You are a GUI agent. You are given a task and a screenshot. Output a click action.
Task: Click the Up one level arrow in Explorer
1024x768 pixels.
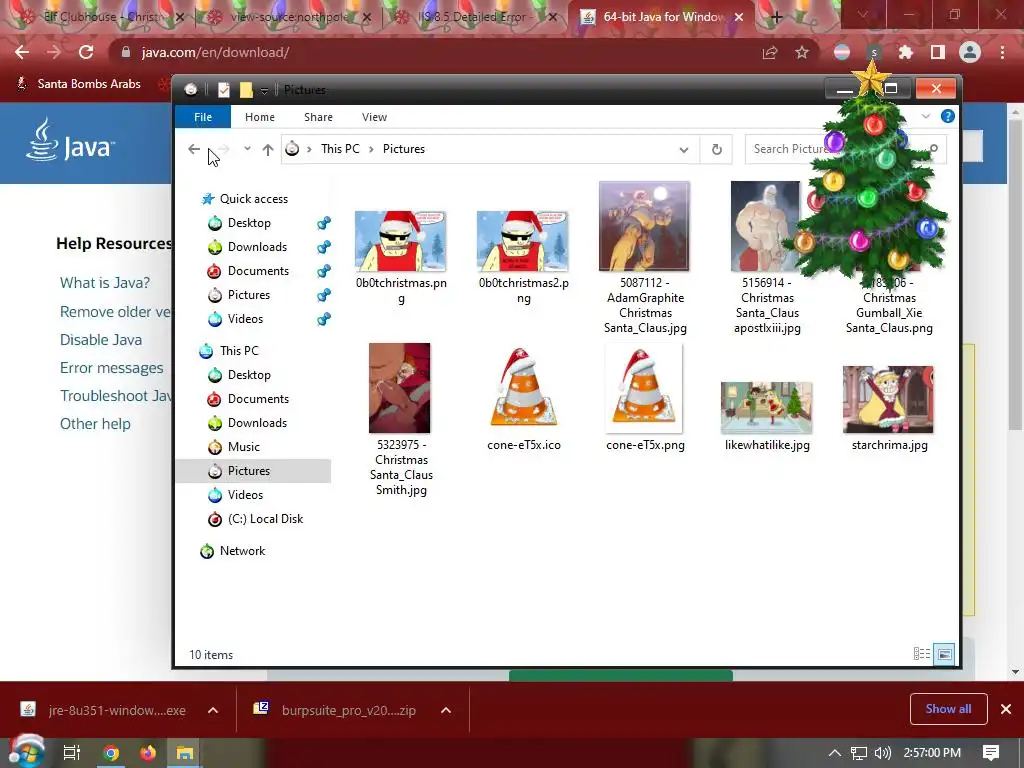click(268, 150)
